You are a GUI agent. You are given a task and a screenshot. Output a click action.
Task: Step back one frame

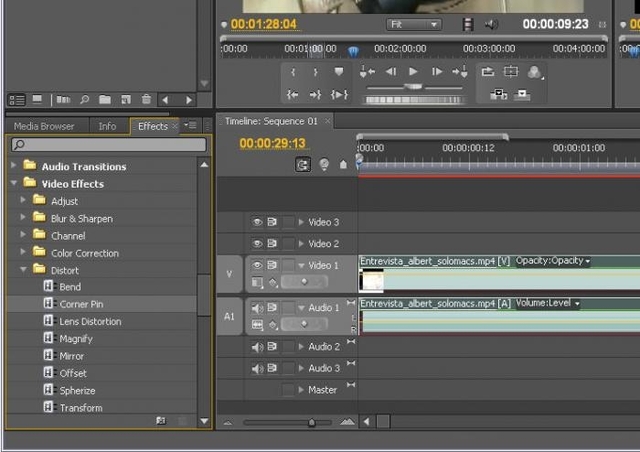[x=391, y=72]
